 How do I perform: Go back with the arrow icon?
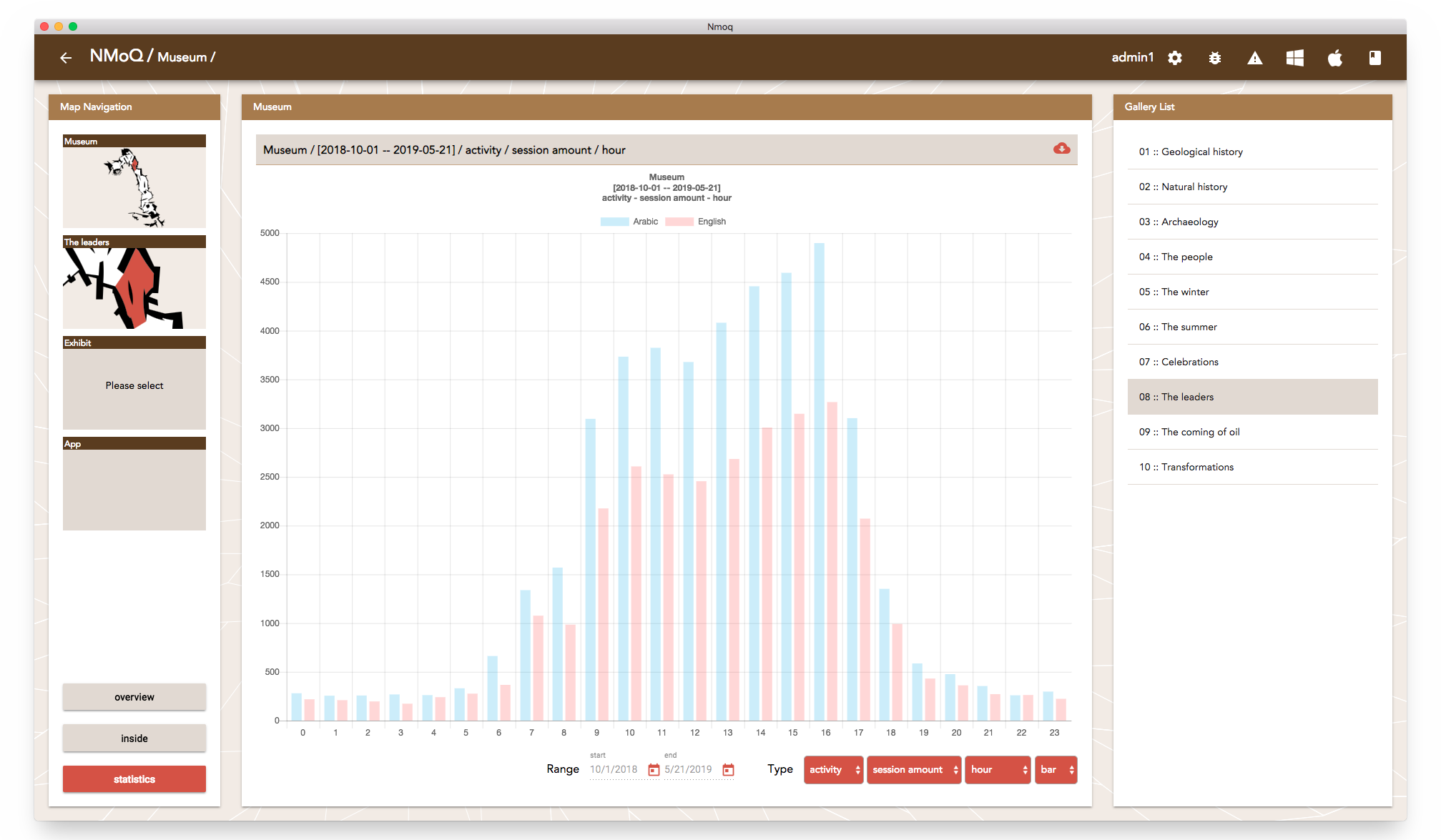coord(66,58)
